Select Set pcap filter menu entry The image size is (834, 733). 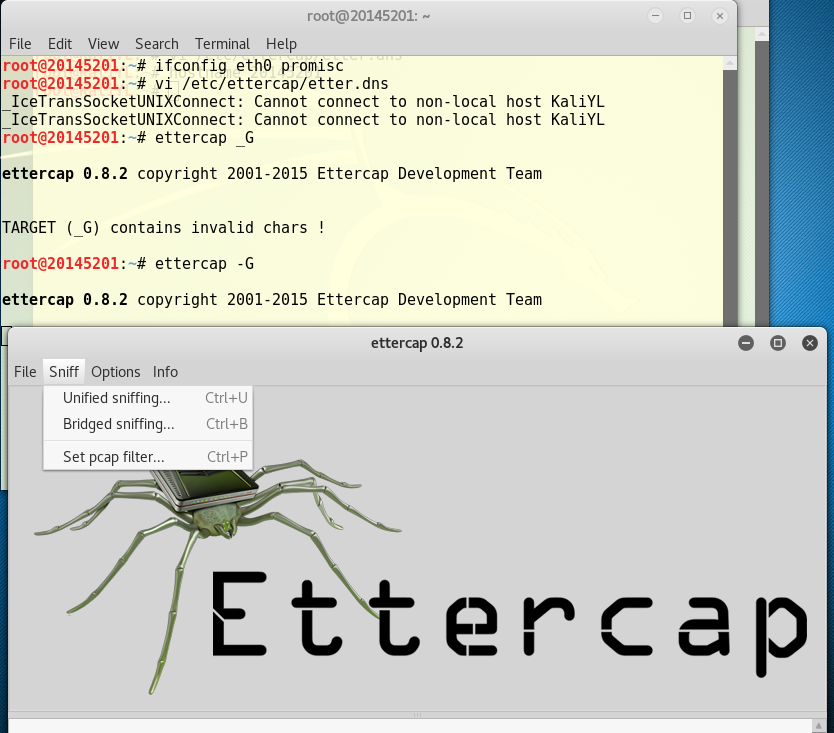point(148,457)
